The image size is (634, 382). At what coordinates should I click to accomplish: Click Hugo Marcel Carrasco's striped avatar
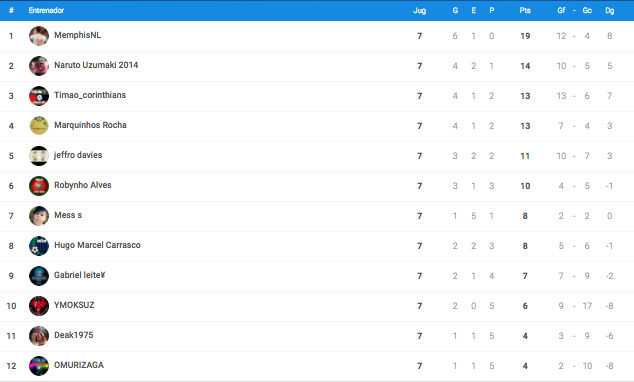39,246
